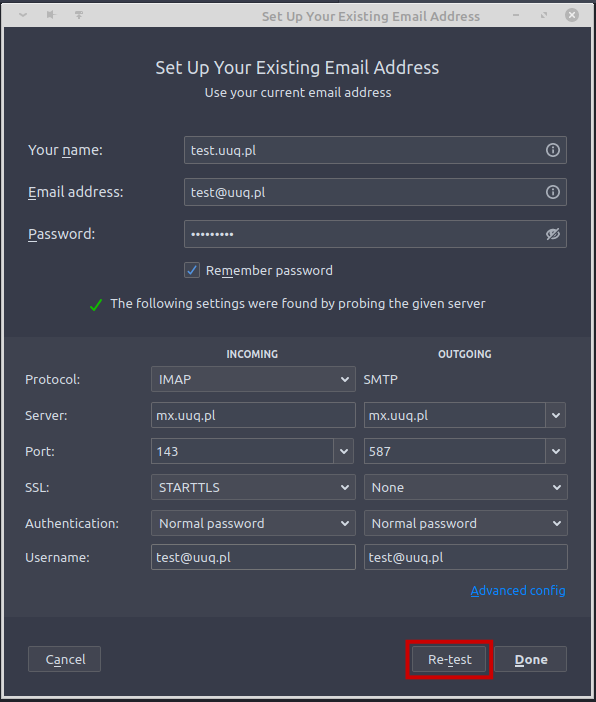The height and width of the screenshot is (702, 596).
Task: Click the info icon beside Your name
Action: (x=553, y=150)
